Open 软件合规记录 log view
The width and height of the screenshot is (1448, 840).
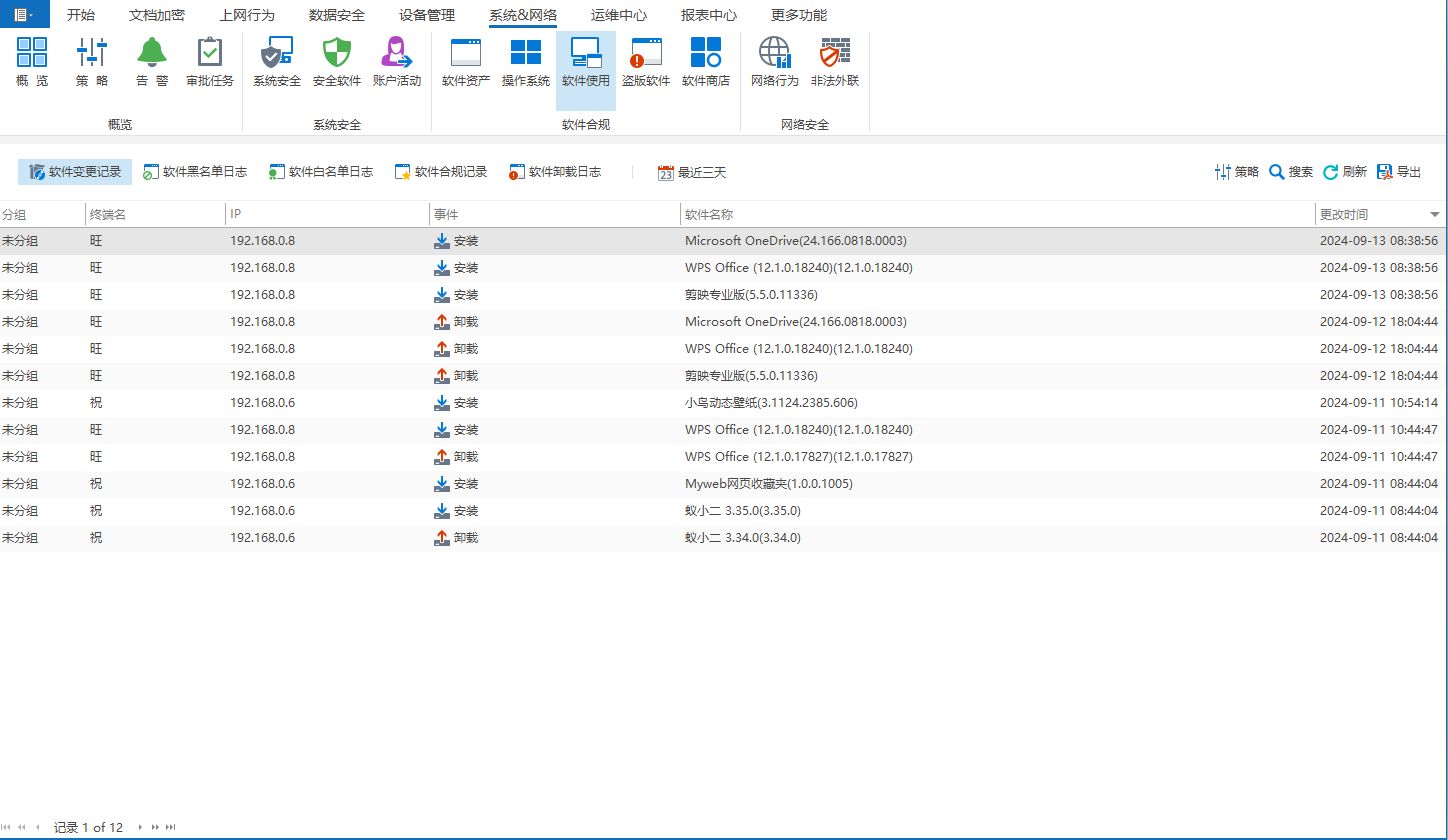[441, 172]
